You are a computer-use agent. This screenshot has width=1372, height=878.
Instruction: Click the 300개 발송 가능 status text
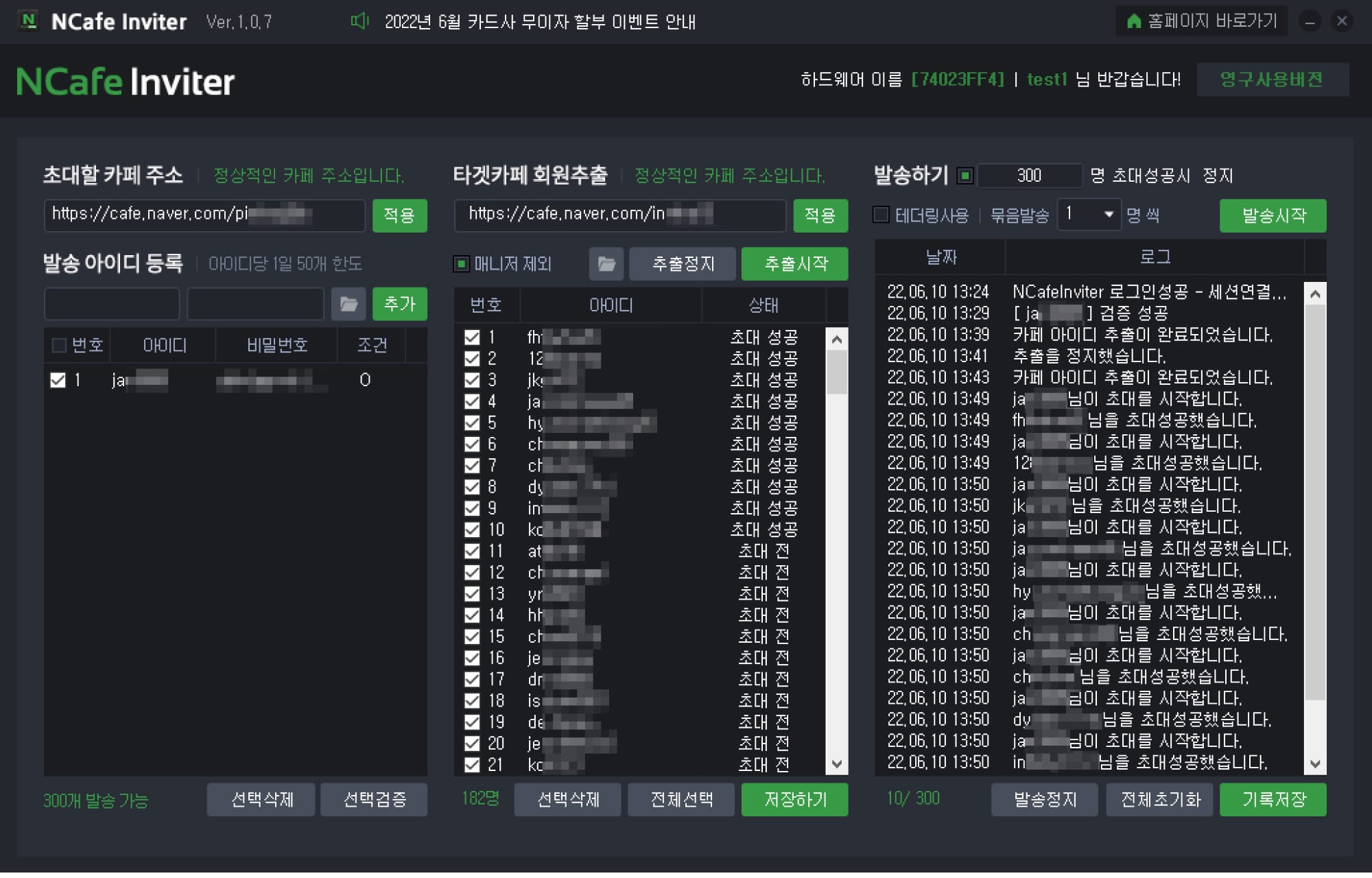95,800
